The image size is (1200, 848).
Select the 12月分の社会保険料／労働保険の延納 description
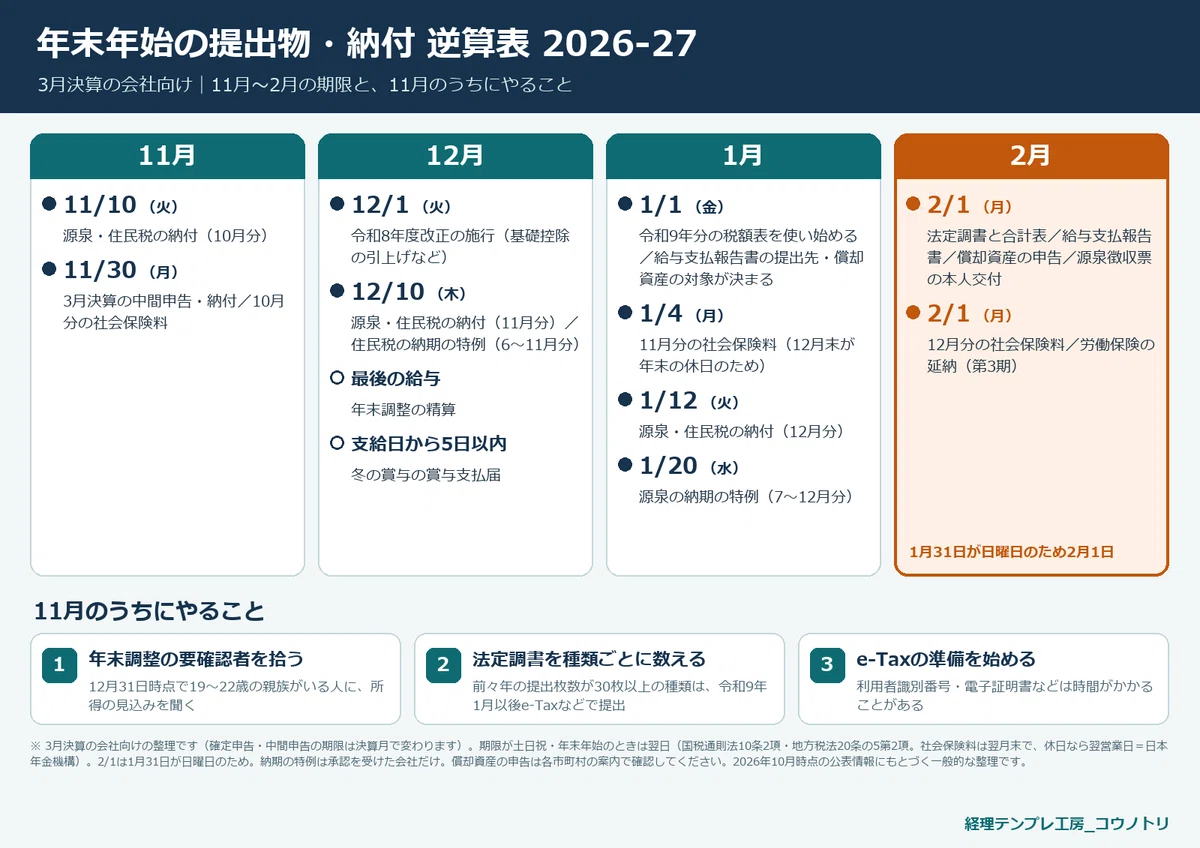pos(1041,355)
